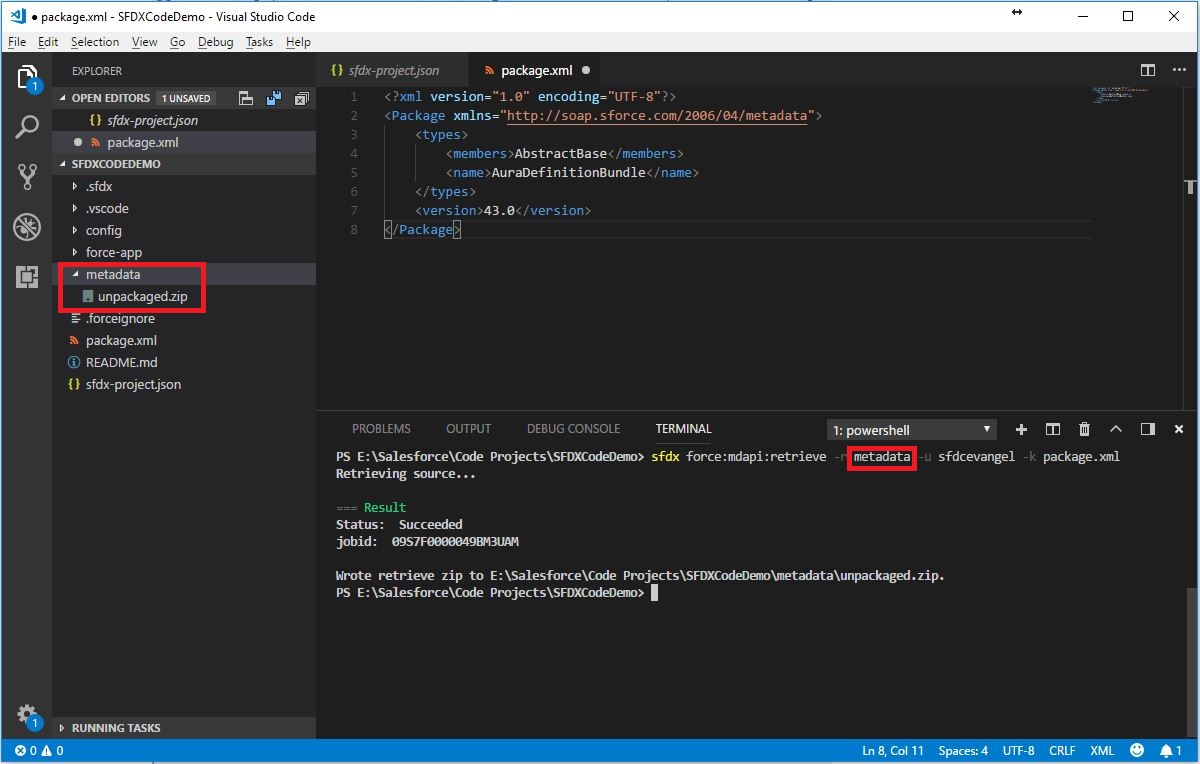
Task: Open the README.md file
Action: point(185,362)
